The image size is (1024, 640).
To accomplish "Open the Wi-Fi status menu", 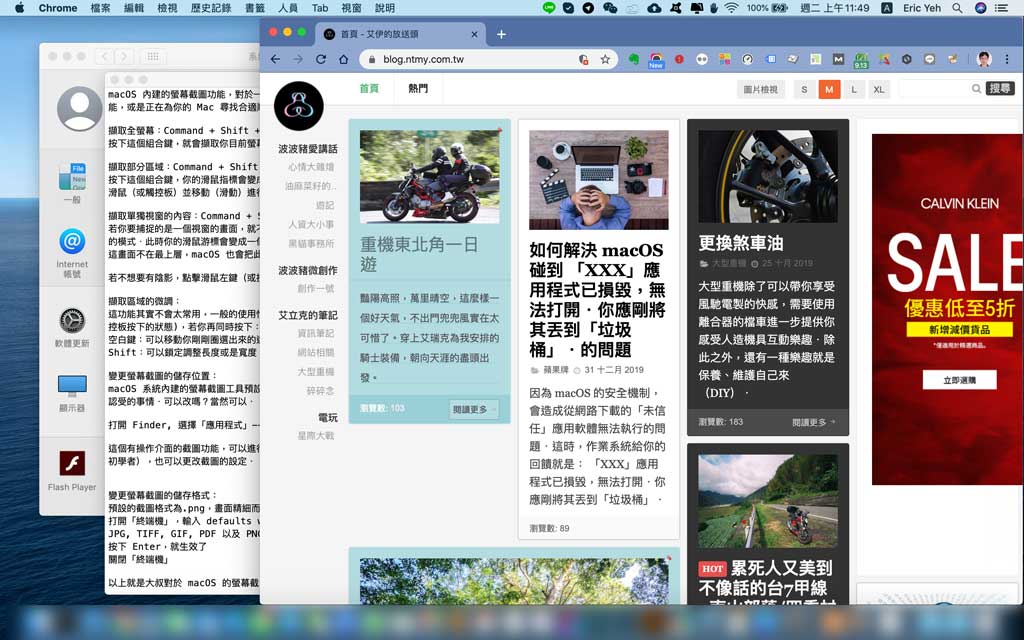I will [731, 8].
